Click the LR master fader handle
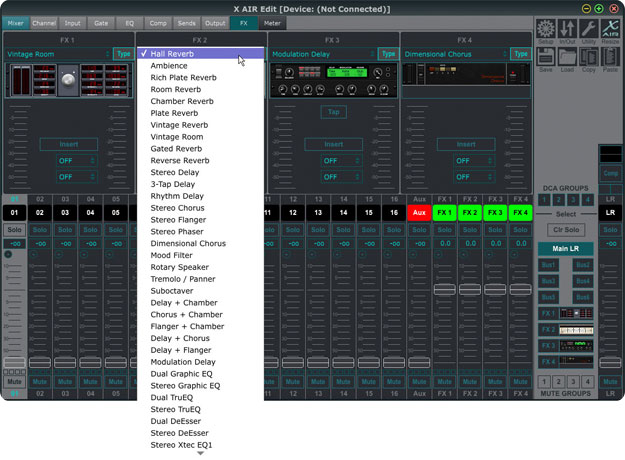The image size is (625, 460). tap(610, 362)
